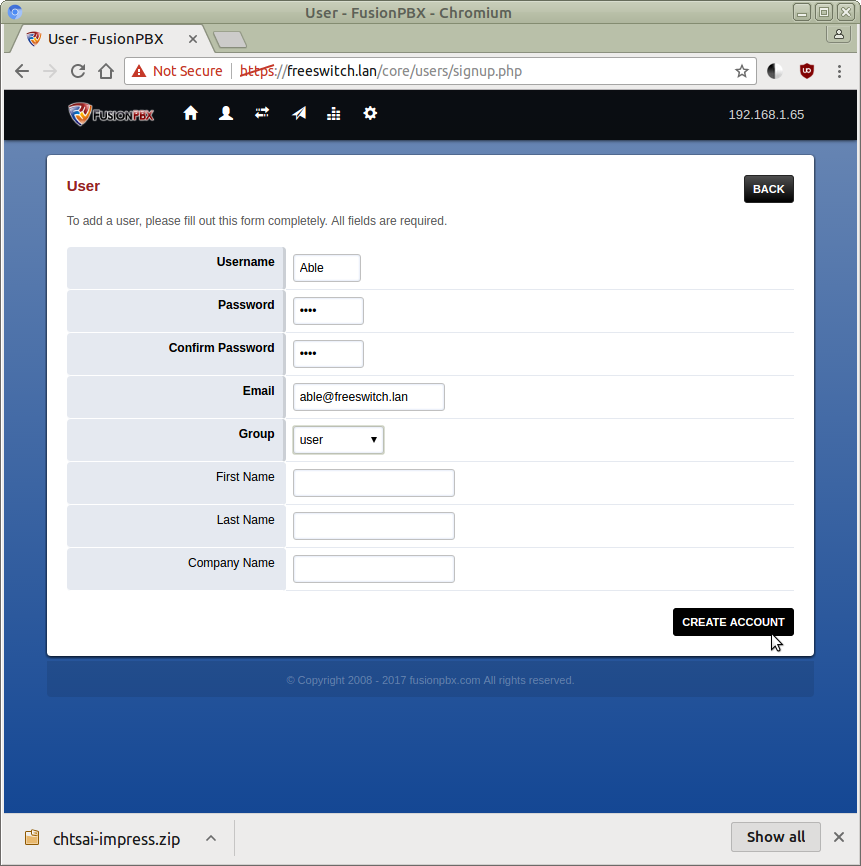Expand the Group dropdown set to user
This screenshot has height=866, width=861.
click(338, 440)
